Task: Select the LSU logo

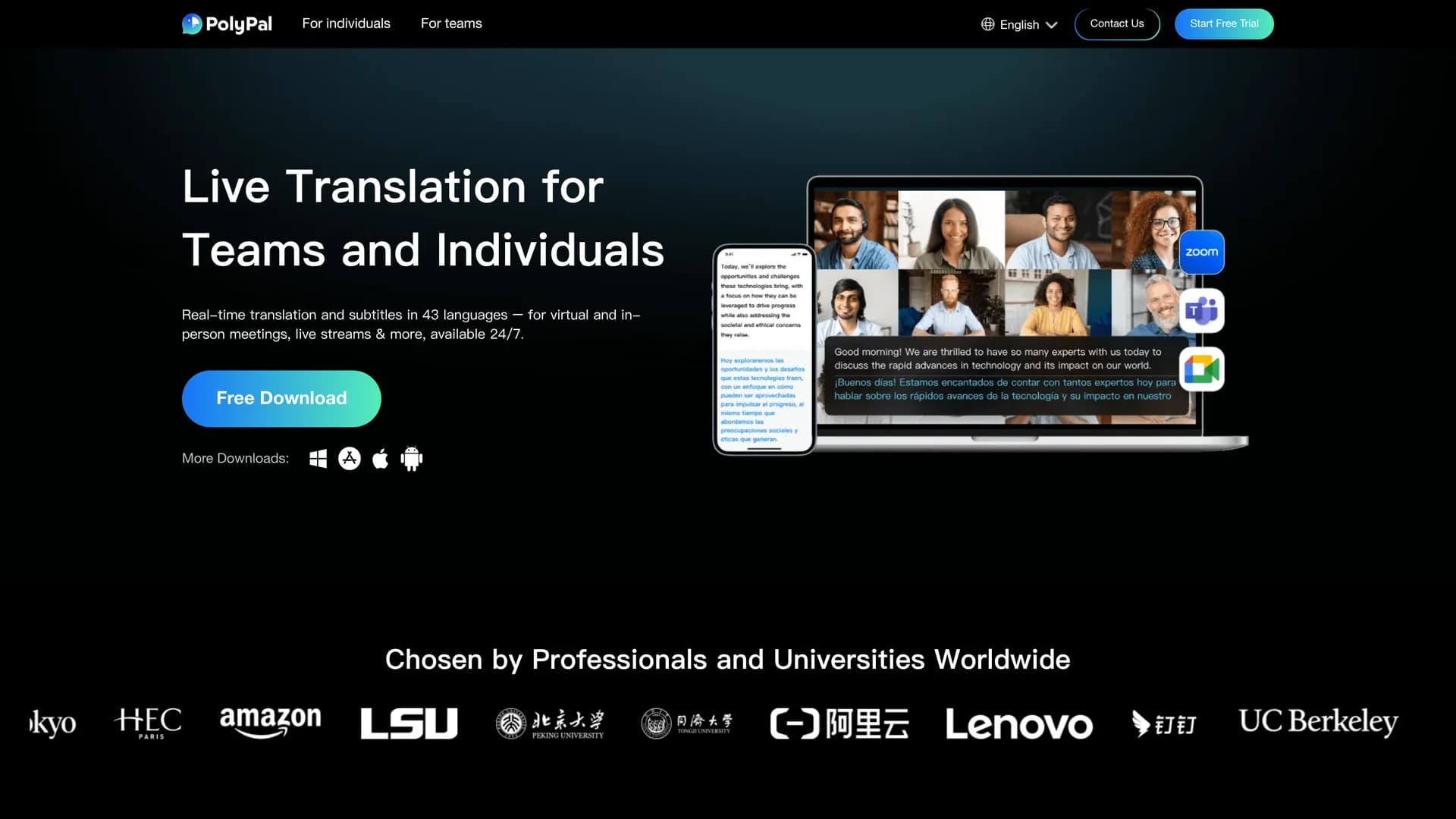Action: [409, 723]
